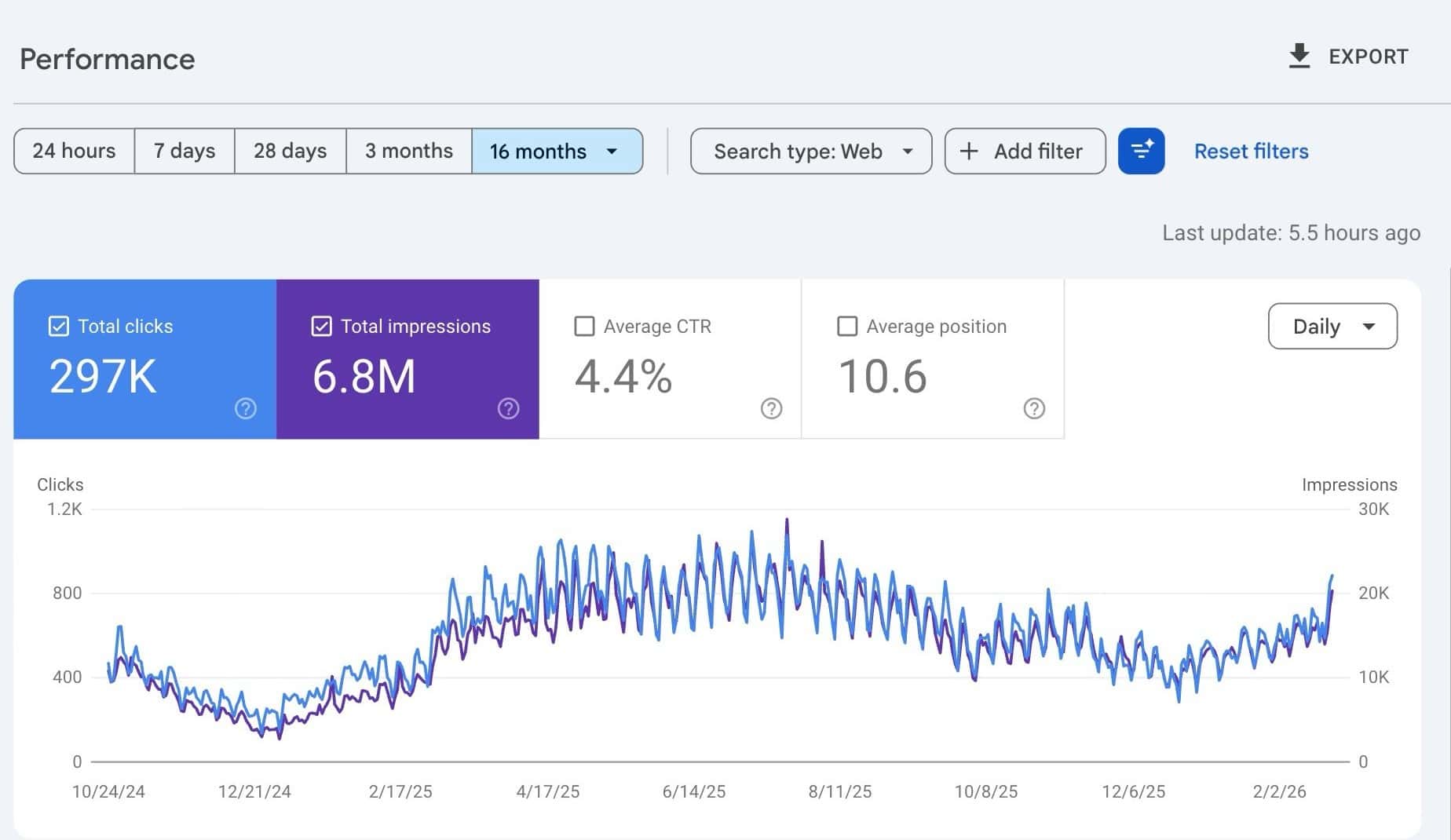1451x840 pixels.
Task: Click the clicks peak on the performance chart
Action: coord(788,520)
